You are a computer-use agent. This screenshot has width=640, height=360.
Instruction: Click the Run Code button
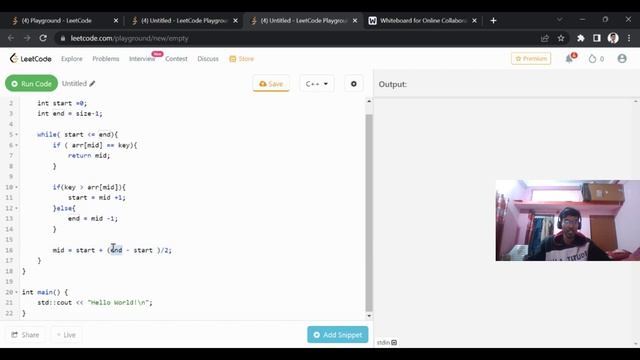click(x=31, y=84)
